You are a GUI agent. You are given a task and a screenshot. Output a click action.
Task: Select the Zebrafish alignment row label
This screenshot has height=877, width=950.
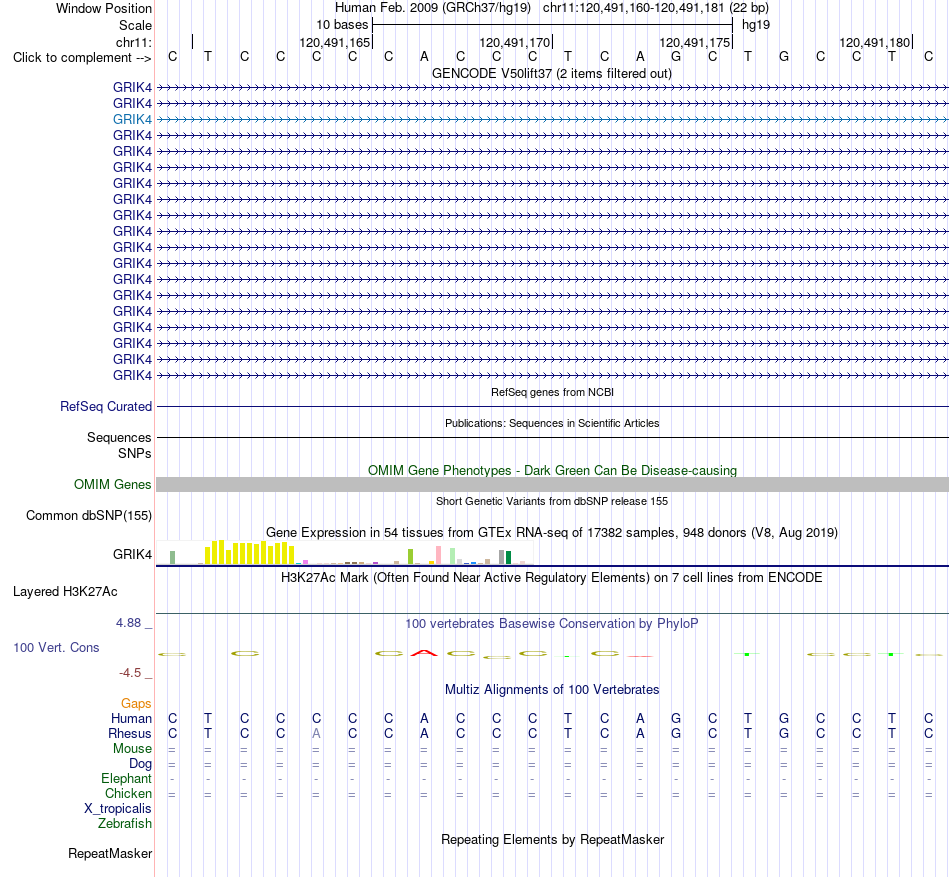[125, 824]
